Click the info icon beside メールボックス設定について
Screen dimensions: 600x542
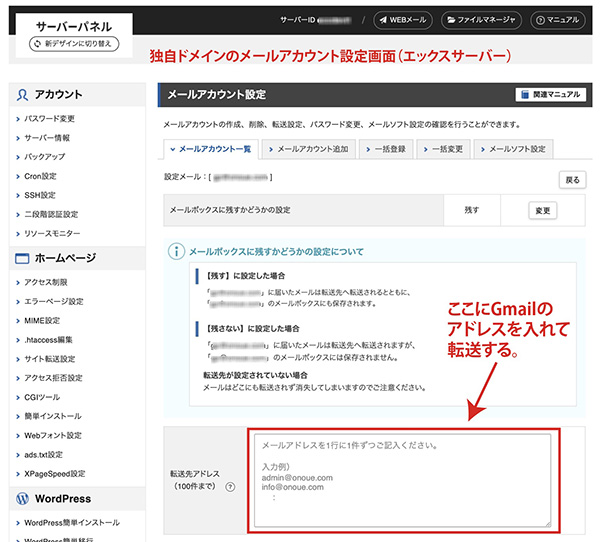pyautogui.click(x=176, y=251)
